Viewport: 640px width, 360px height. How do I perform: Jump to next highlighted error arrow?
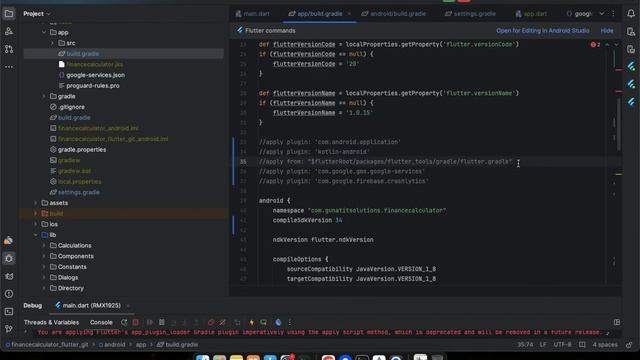pos(616,44)
